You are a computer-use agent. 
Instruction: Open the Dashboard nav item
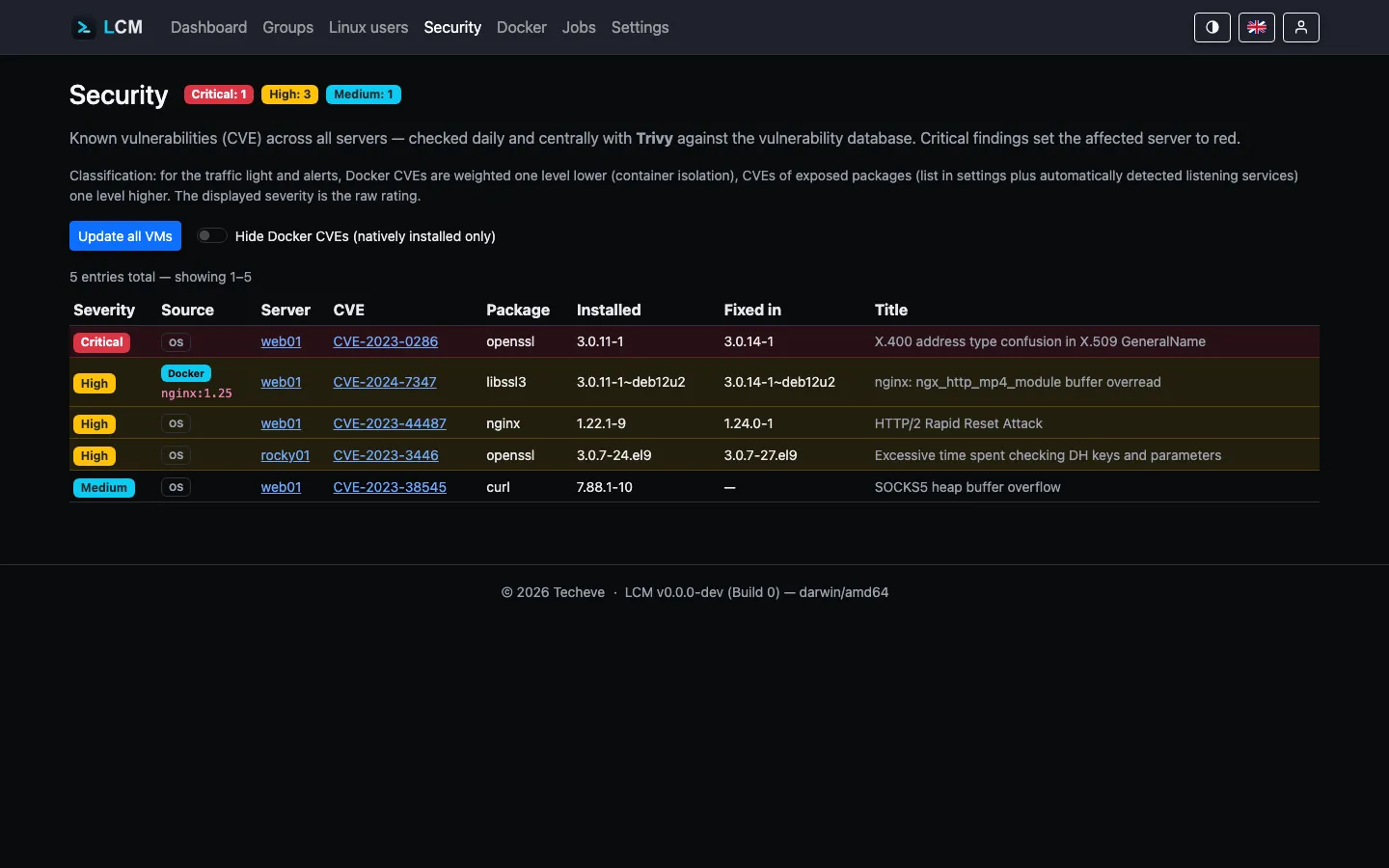208,27
